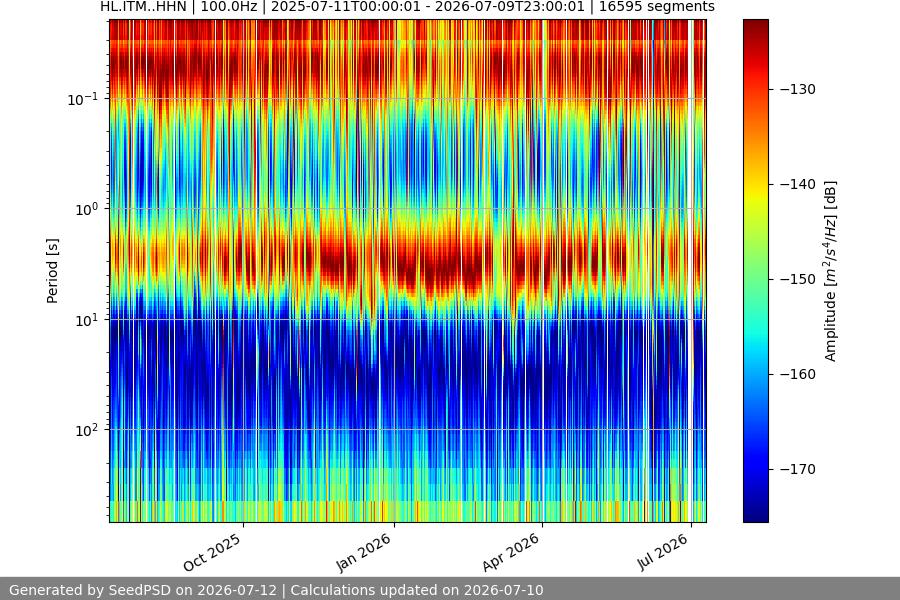Click the 'Jan 2026' x-axis label
Image resolution: width=900 pixels, height=600 pixels.
coord(363,553)
